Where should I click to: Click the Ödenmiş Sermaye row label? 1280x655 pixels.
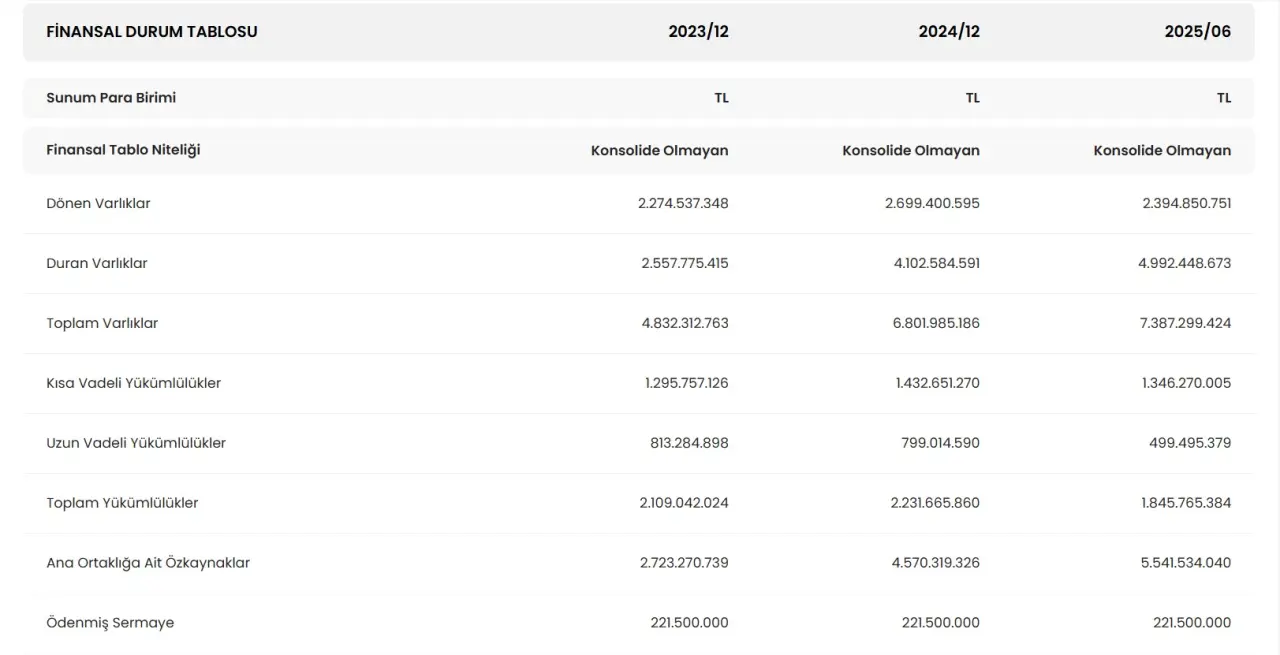[110, 623]
